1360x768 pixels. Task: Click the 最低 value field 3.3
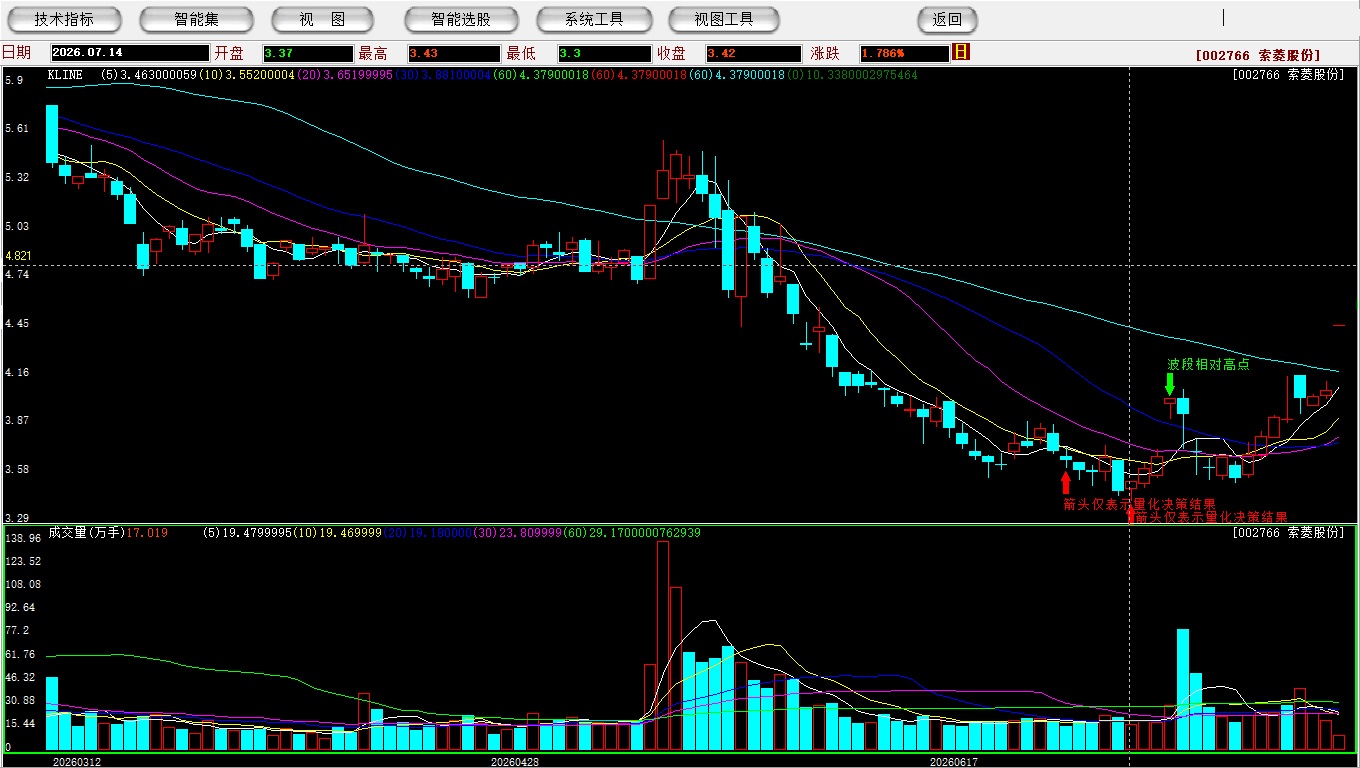click(604, 53)
